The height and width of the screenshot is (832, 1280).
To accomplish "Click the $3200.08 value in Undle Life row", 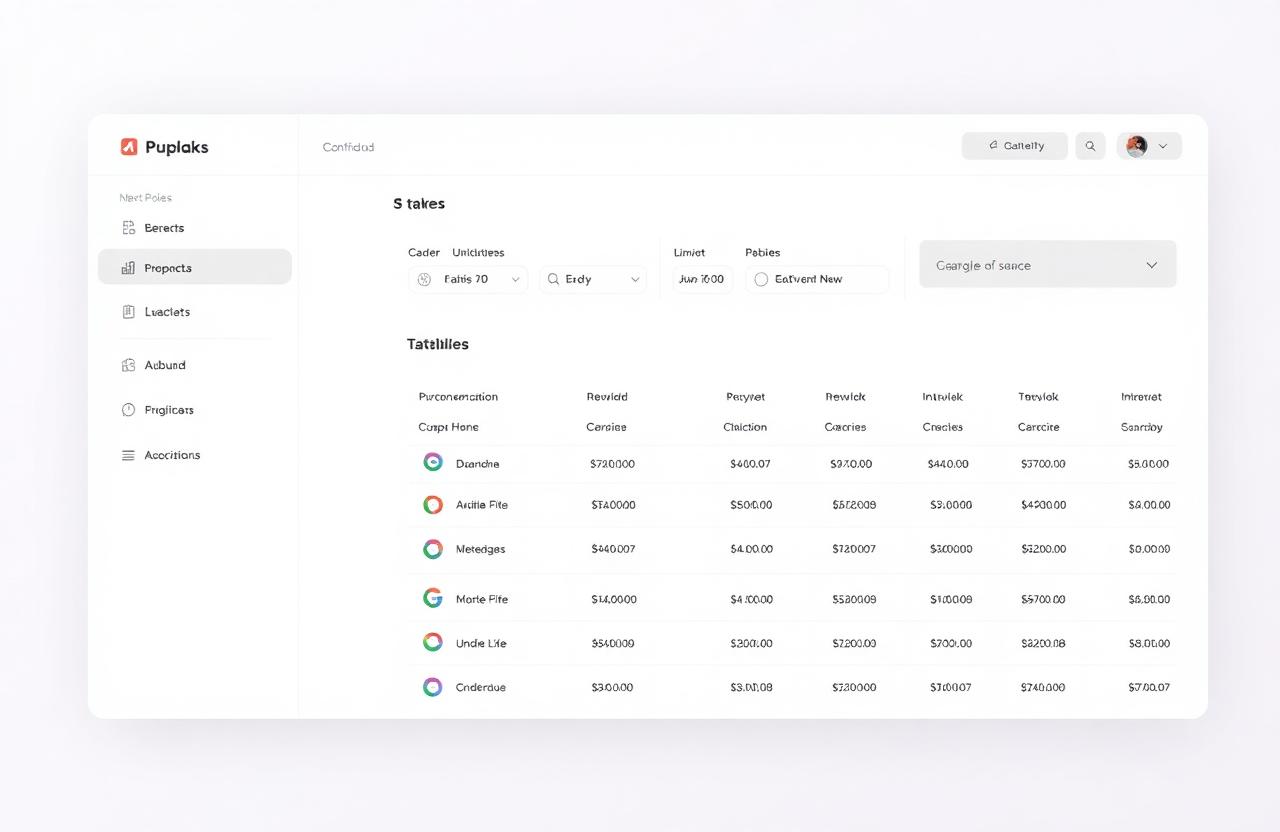I will [1043, 643].
